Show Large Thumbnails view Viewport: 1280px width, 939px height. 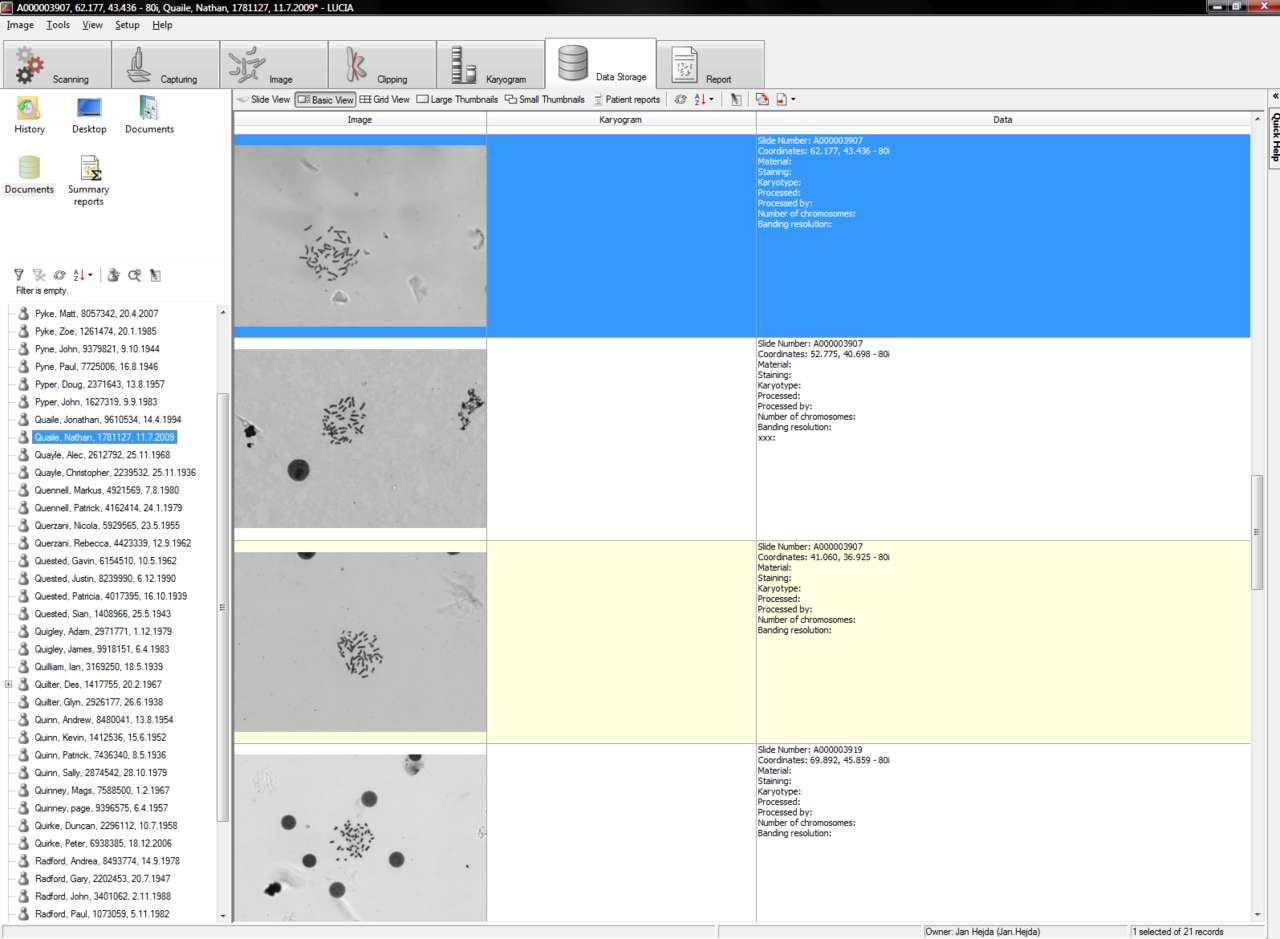coord(457,100)
